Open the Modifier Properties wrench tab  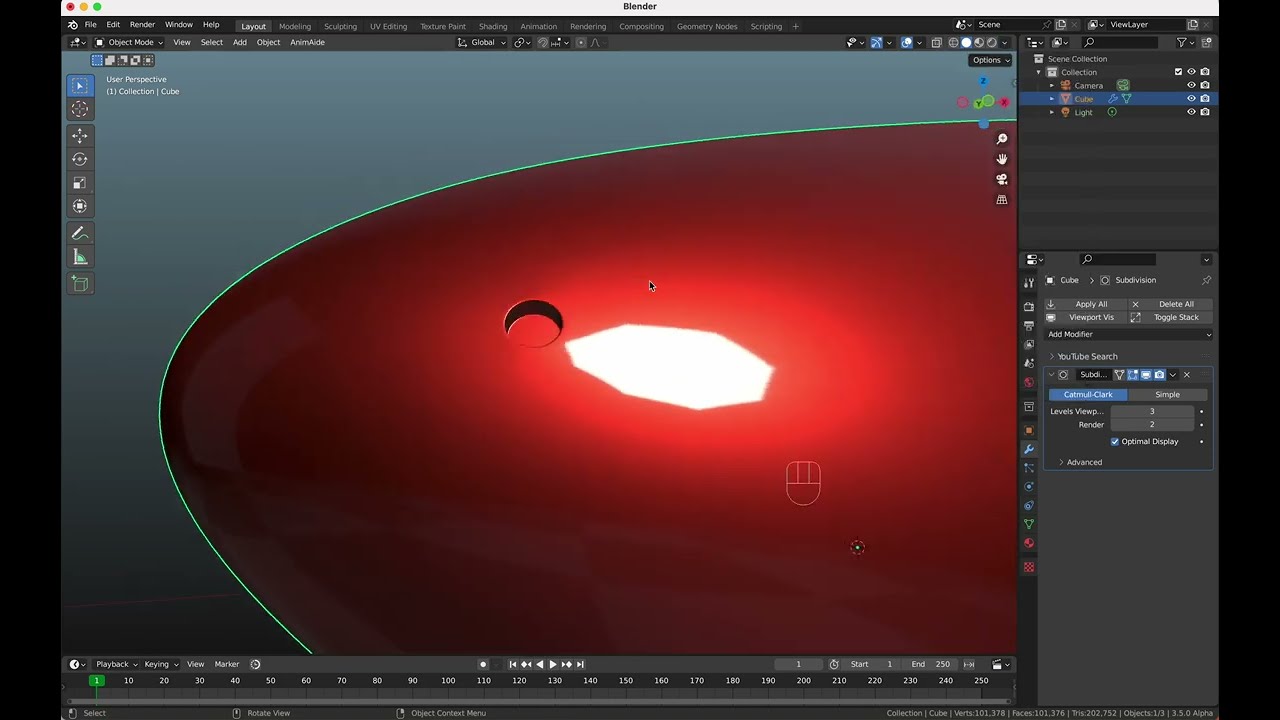tap(1028, 449)
